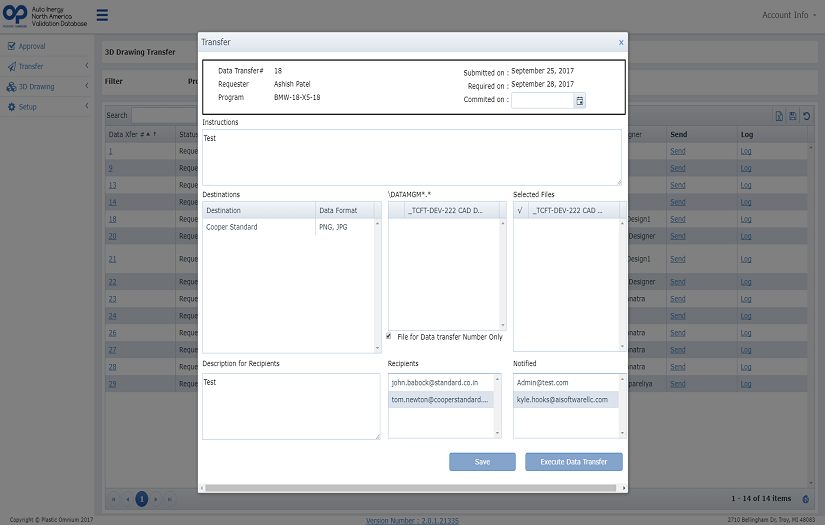Click Send link in row 24
Image resolution: width=825 pixels, height=525 pixels.
click(678, 316)
